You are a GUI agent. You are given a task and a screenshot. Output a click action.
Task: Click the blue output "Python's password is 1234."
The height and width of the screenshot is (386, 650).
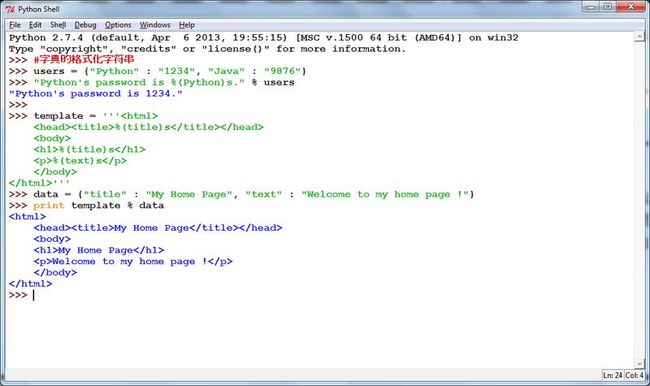(x=96, y=94)
